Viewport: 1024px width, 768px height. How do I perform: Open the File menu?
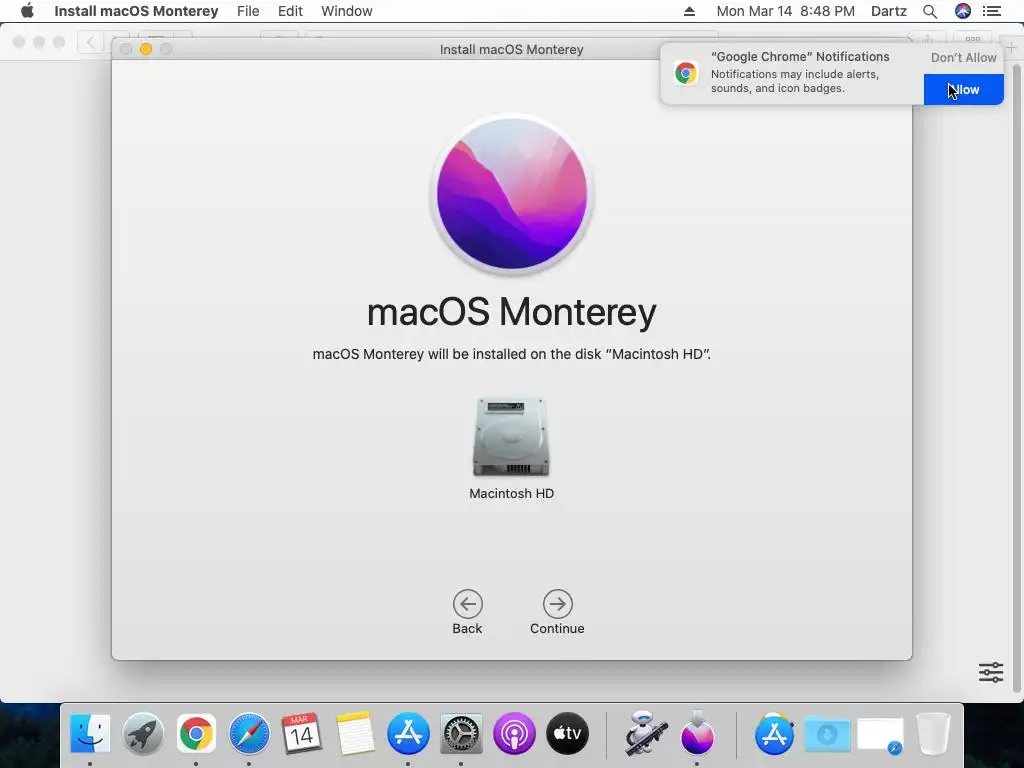[x=248, y=11]
